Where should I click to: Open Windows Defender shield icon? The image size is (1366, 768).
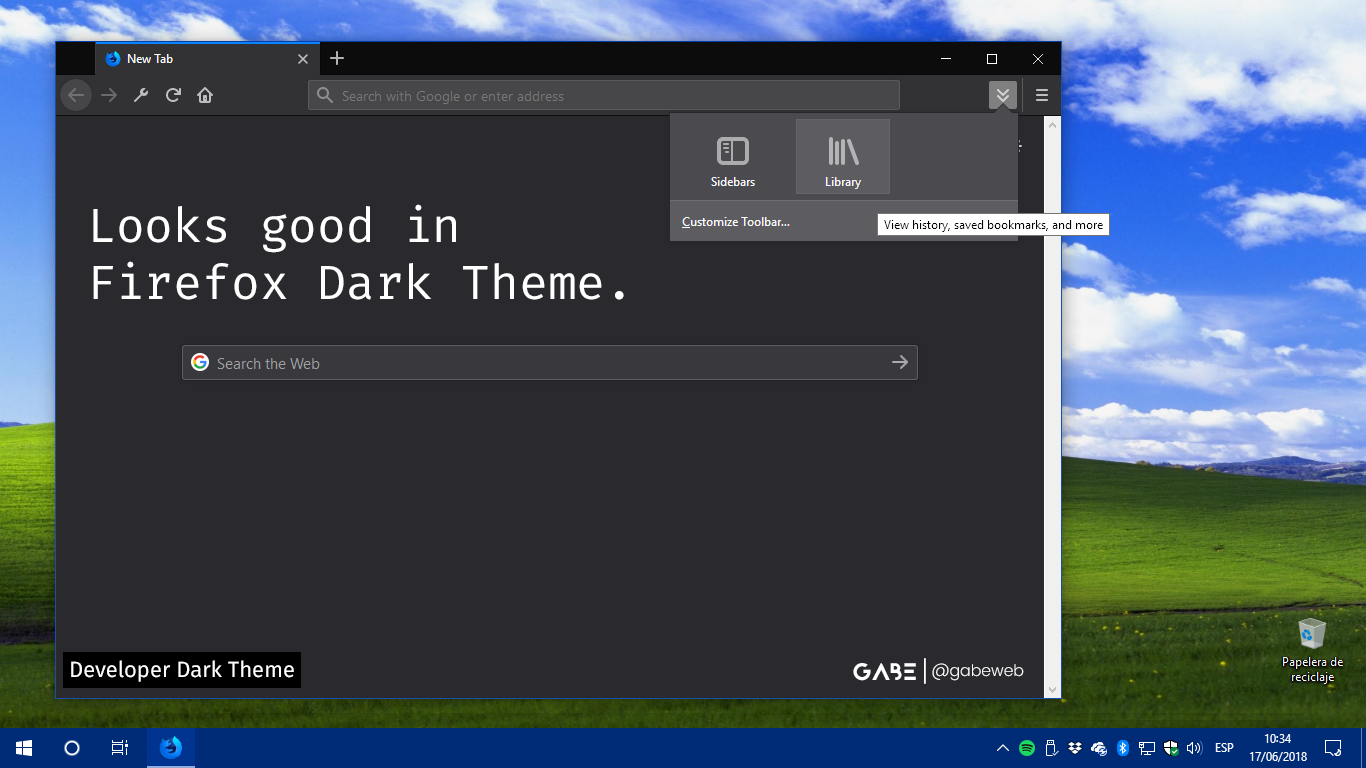pyautogui.click(x=1171, y=748)
